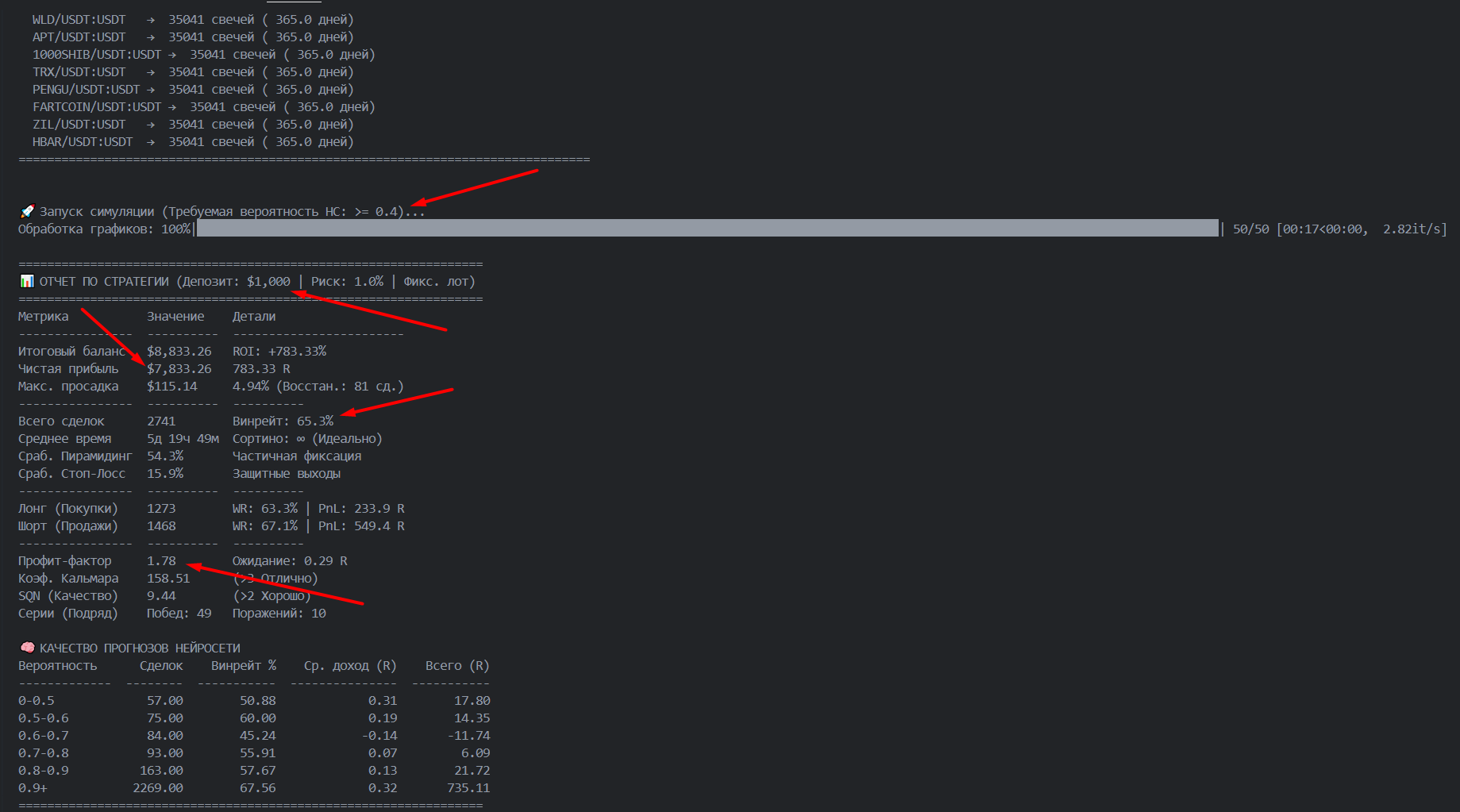Click the rocket emoji before Запуск симуляции
Screen dimensions: 1460x812
tap(27, 211)
